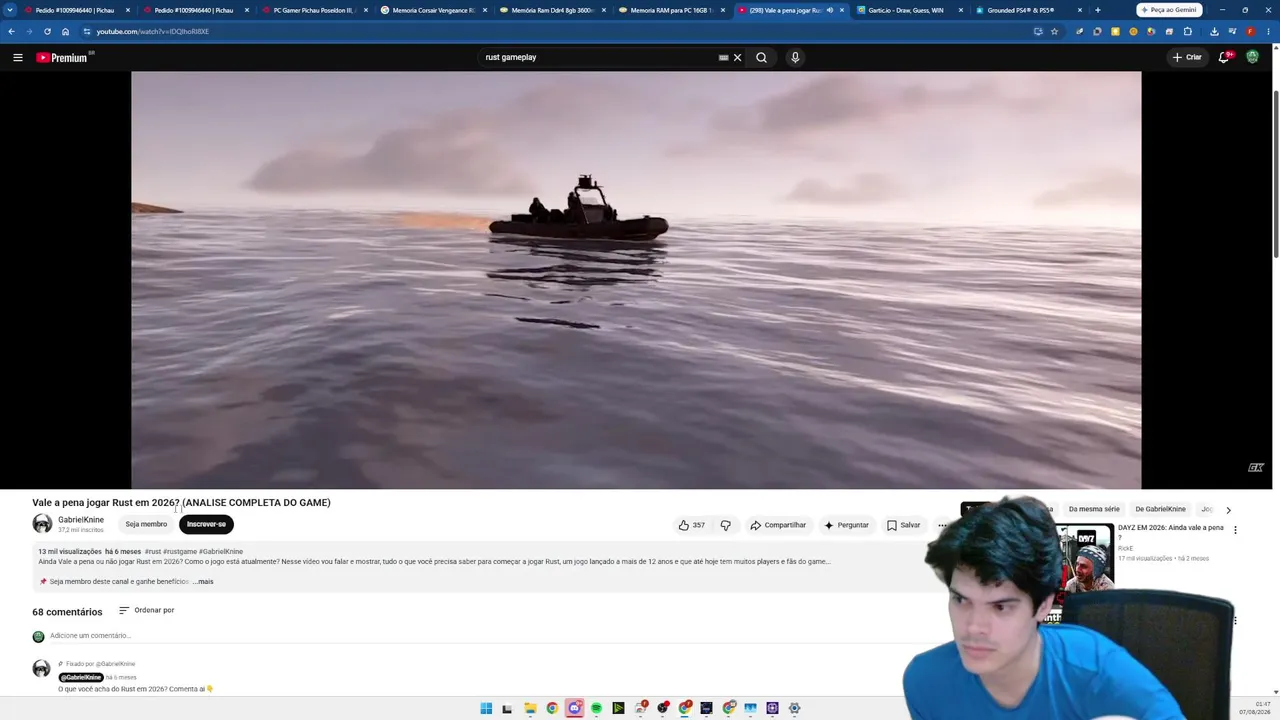The height and width of the screenshot is (720, 1280).
Task: Open options for DAYZ EM 2026 video
Action: [x=1235, y=530]
